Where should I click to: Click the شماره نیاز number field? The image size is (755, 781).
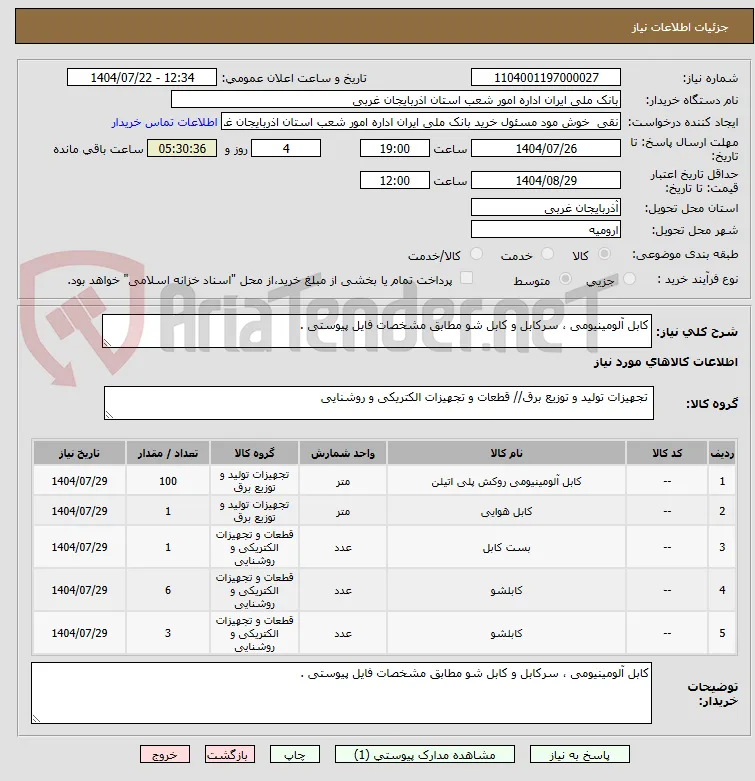click(x=546, y=78)
